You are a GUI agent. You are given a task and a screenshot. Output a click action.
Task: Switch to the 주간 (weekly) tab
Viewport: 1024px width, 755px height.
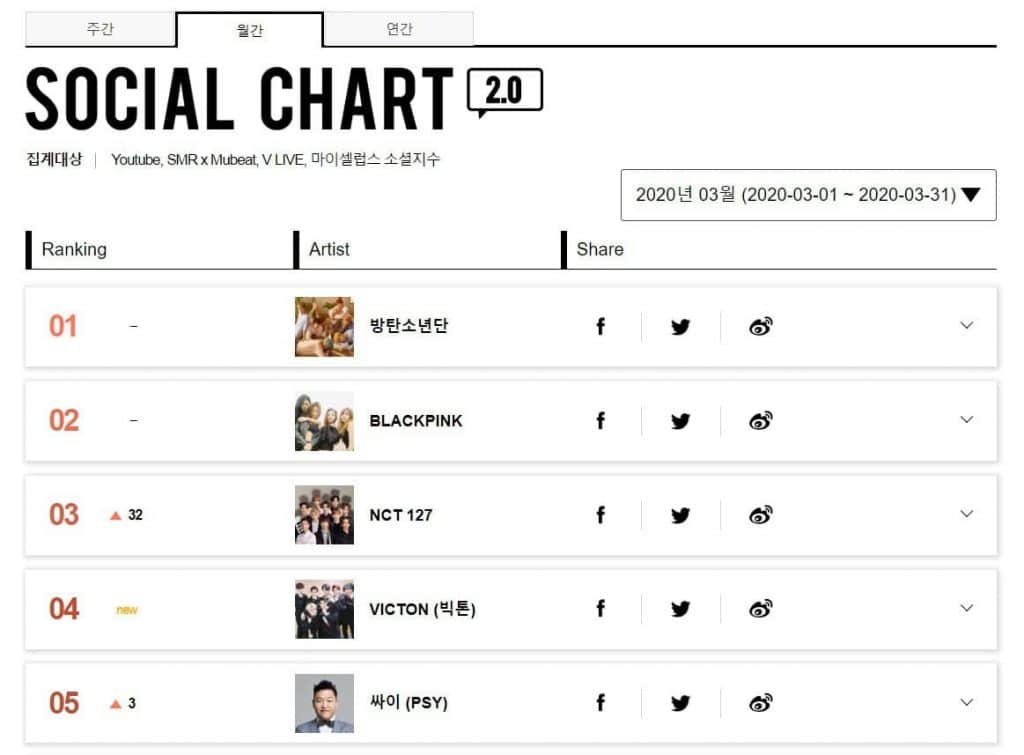tap(100, 29)
